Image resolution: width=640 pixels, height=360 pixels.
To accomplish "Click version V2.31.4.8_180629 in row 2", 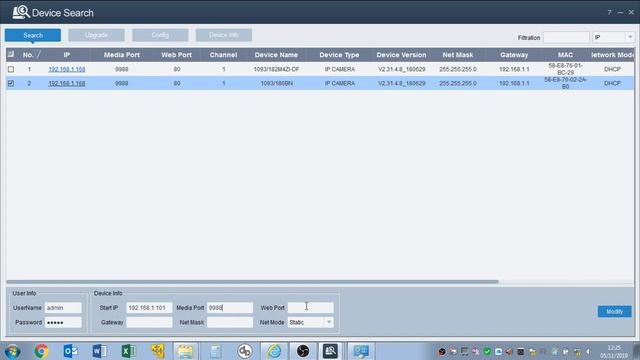I will point(402,83).
